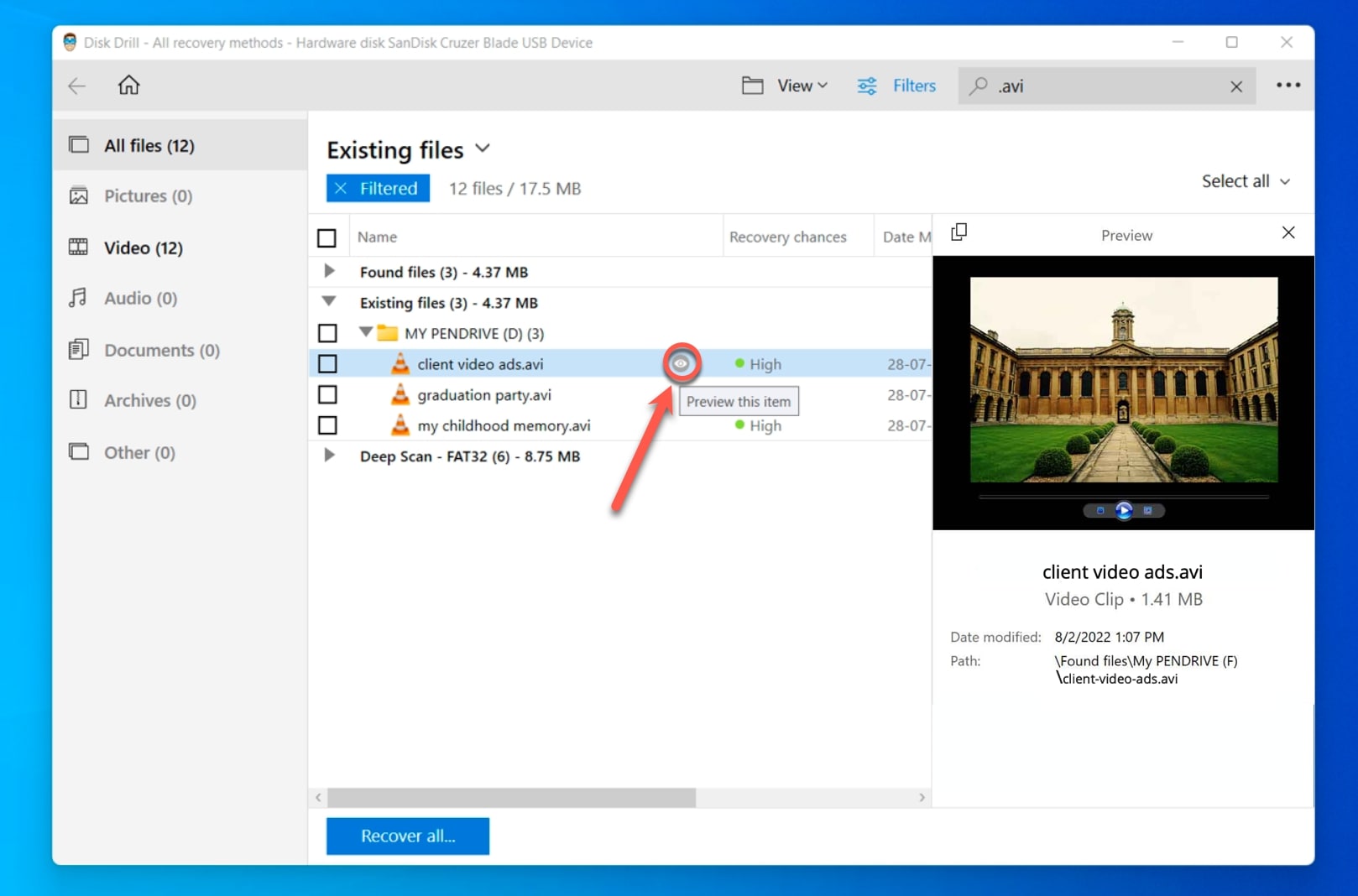Check the my childhood memory.avi checkbox
The height and width of the screenshot is (896, 1358).
pos(327,425)
